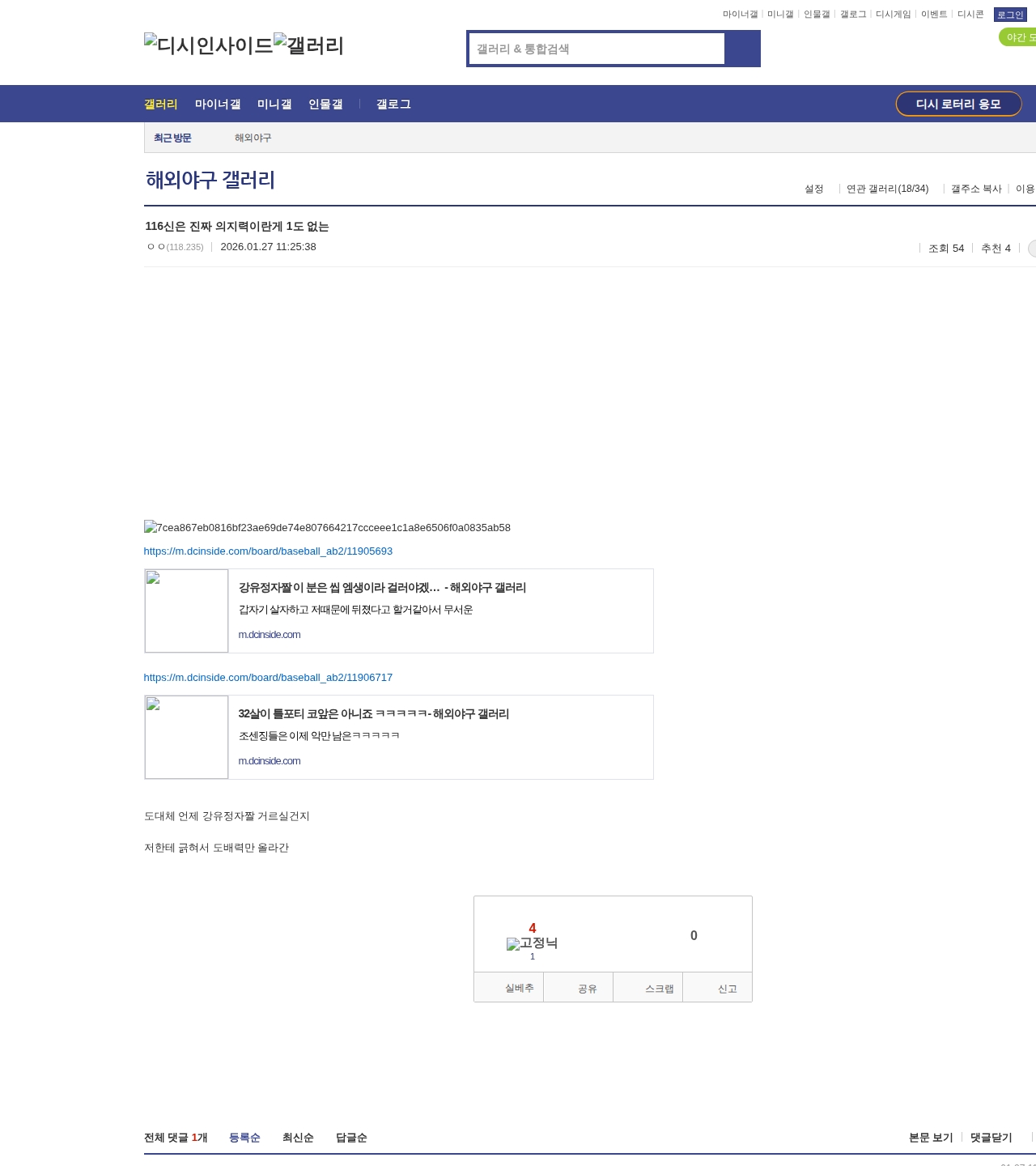The height and width of the screenshot is (1166, 1036).
Task: Click the 실베추 button
Action: (x=509, y=988)
